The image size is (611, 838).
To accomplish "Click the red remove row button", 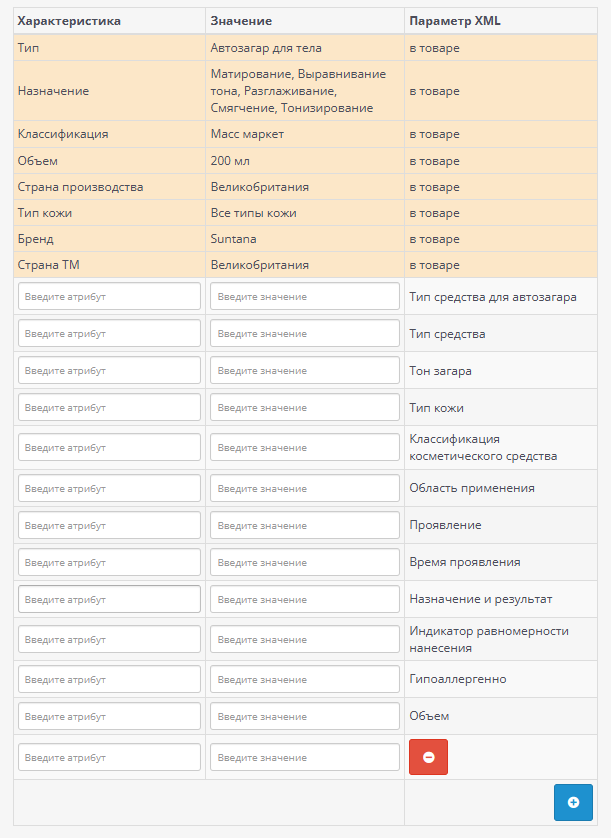I will (x=428, y=757).
